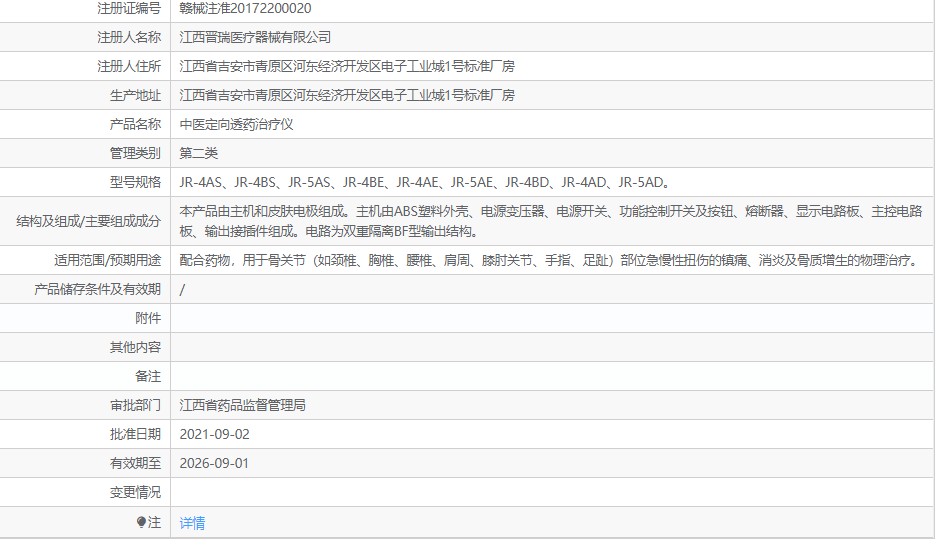This screenshot has width=939, height=547.
Task: Click the 备注 label
Action: 148,376
